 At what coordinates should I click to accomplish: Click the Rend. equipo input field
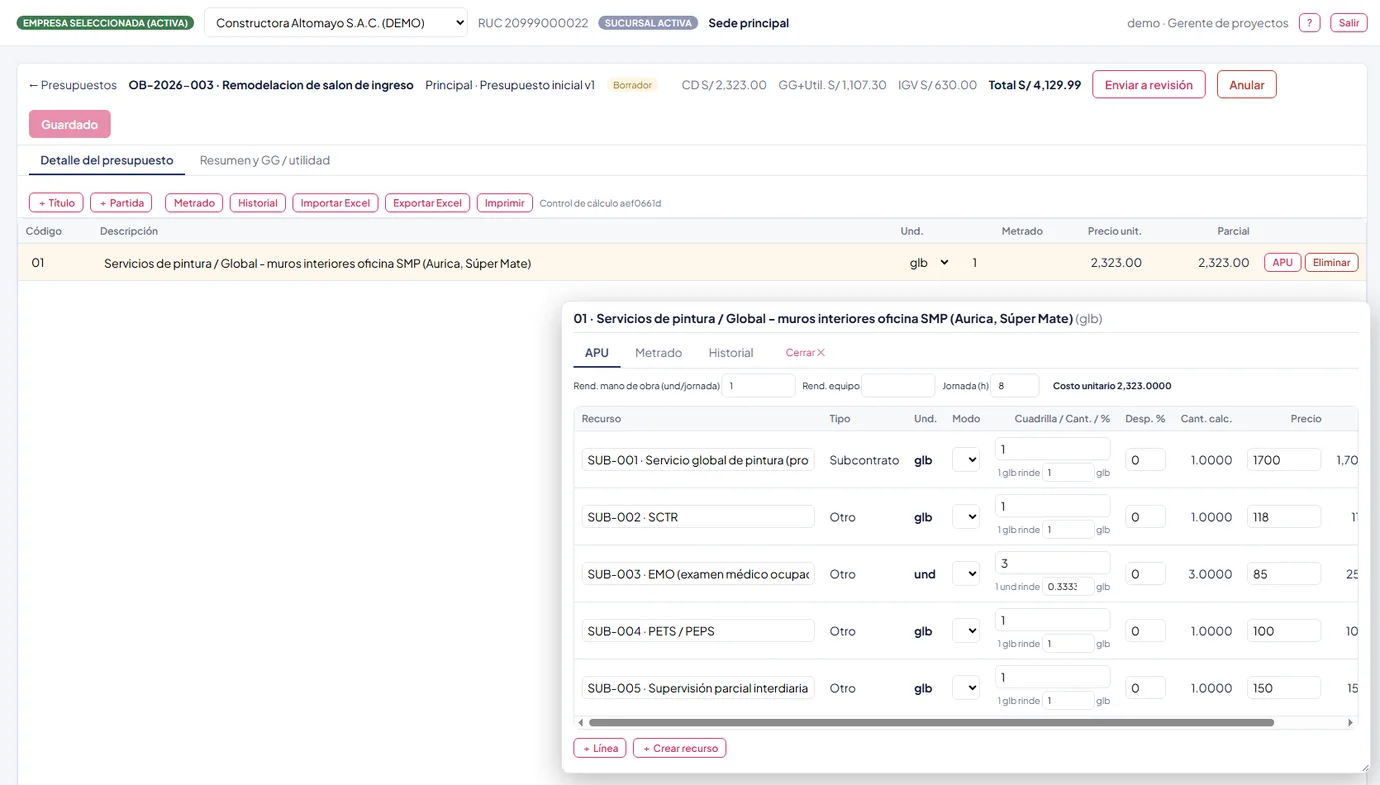pos(898,386)
